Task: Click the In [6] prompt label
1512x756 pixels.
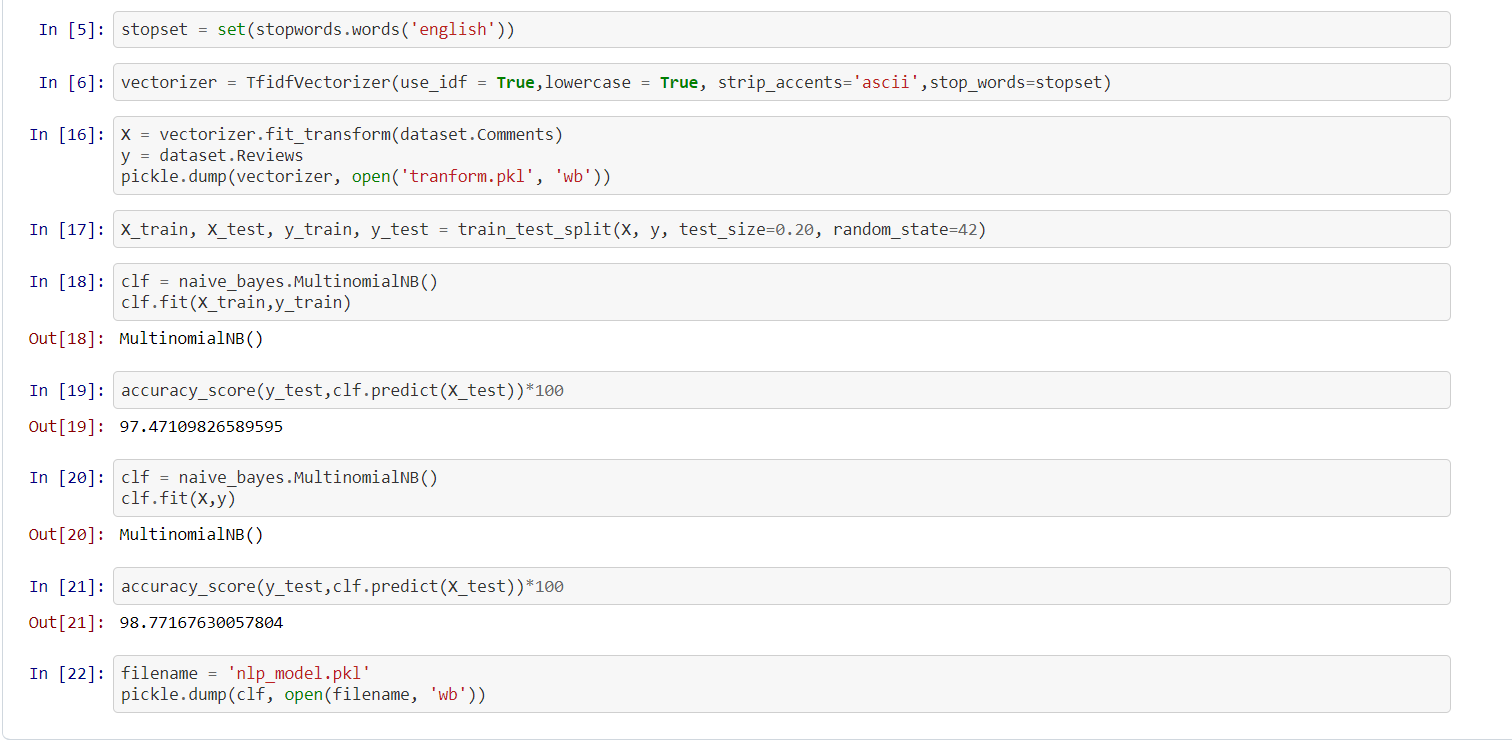Action: coord(71,82)
